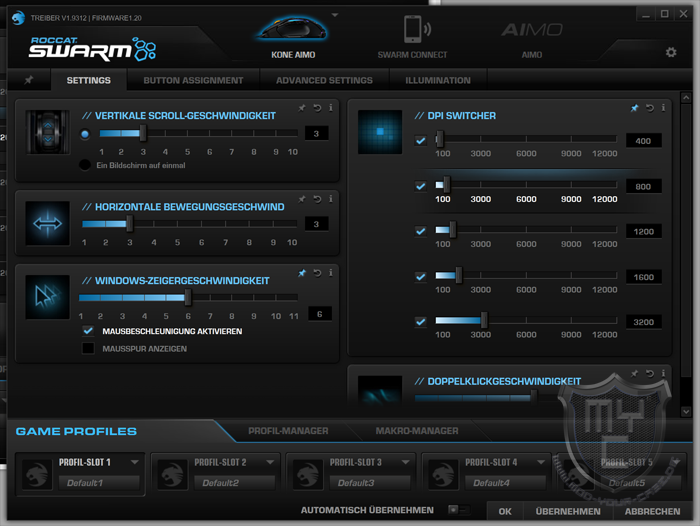Uncheck the 3200 DPI level checkbox

pyautogui.click(x=421, y=322)
